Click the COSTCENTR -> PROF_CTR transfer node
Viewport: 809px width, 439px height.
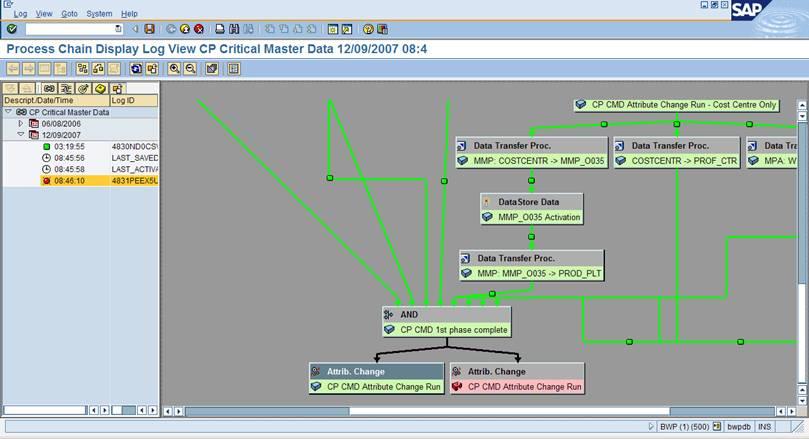tap(677, 153)
